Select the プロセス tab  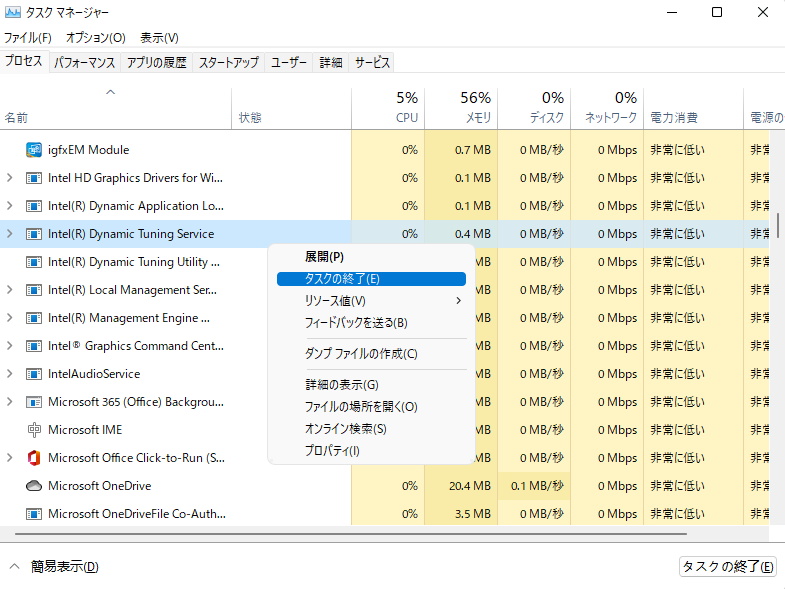pos(24,61)
